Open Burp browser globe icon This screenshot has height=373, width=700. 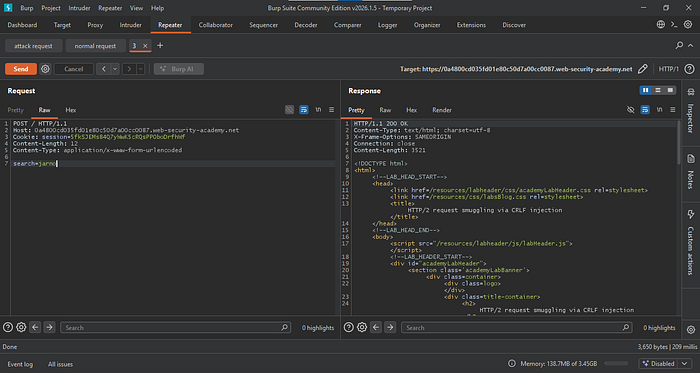tap(661, 25)
